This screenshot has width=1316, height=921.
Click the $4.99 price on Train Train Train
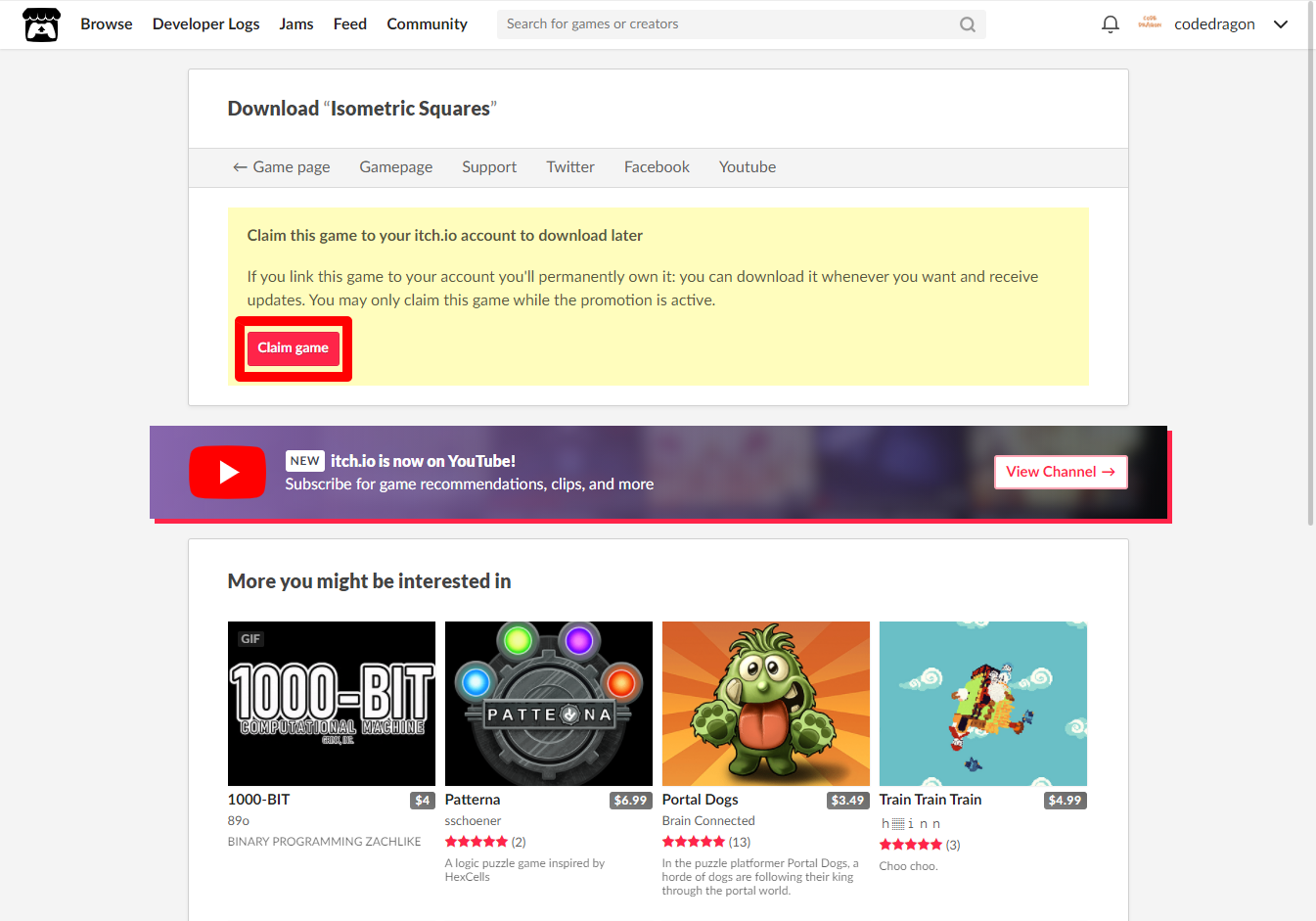1066,801
